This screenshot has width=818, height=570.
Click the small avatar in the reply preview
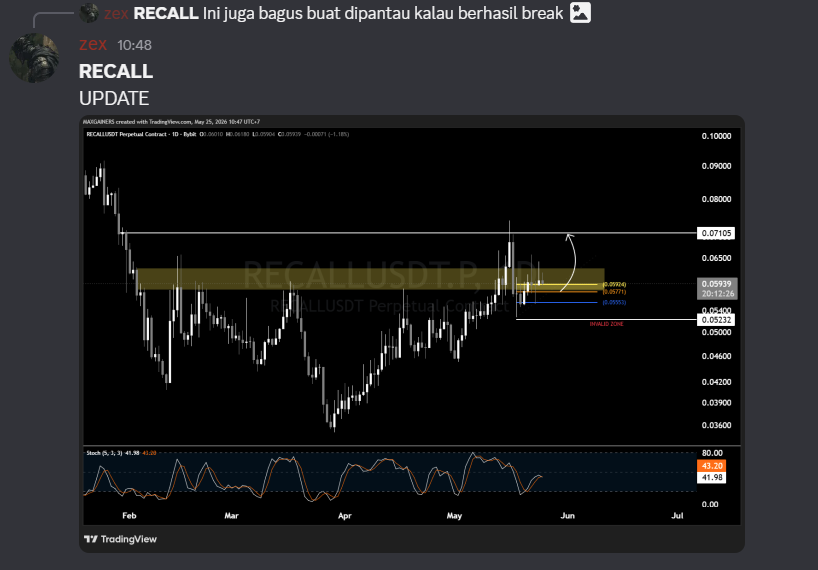coord(89,13)
